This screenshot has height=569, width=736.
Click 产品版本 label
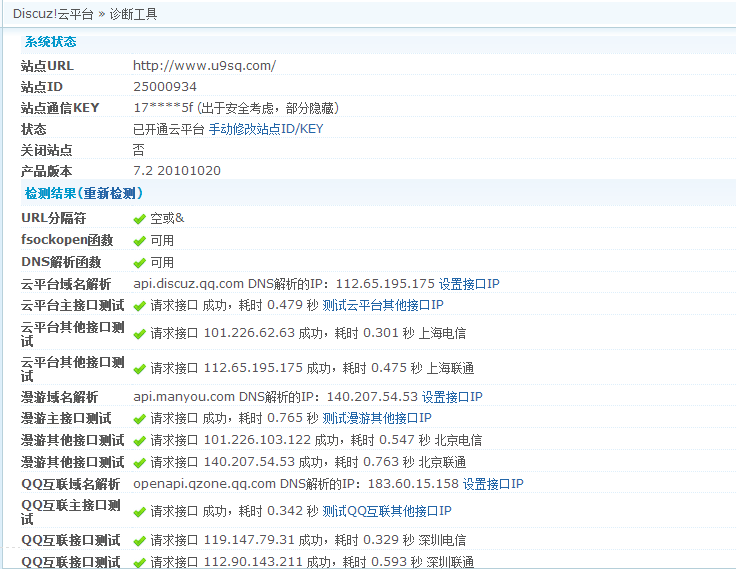point(46,171)
